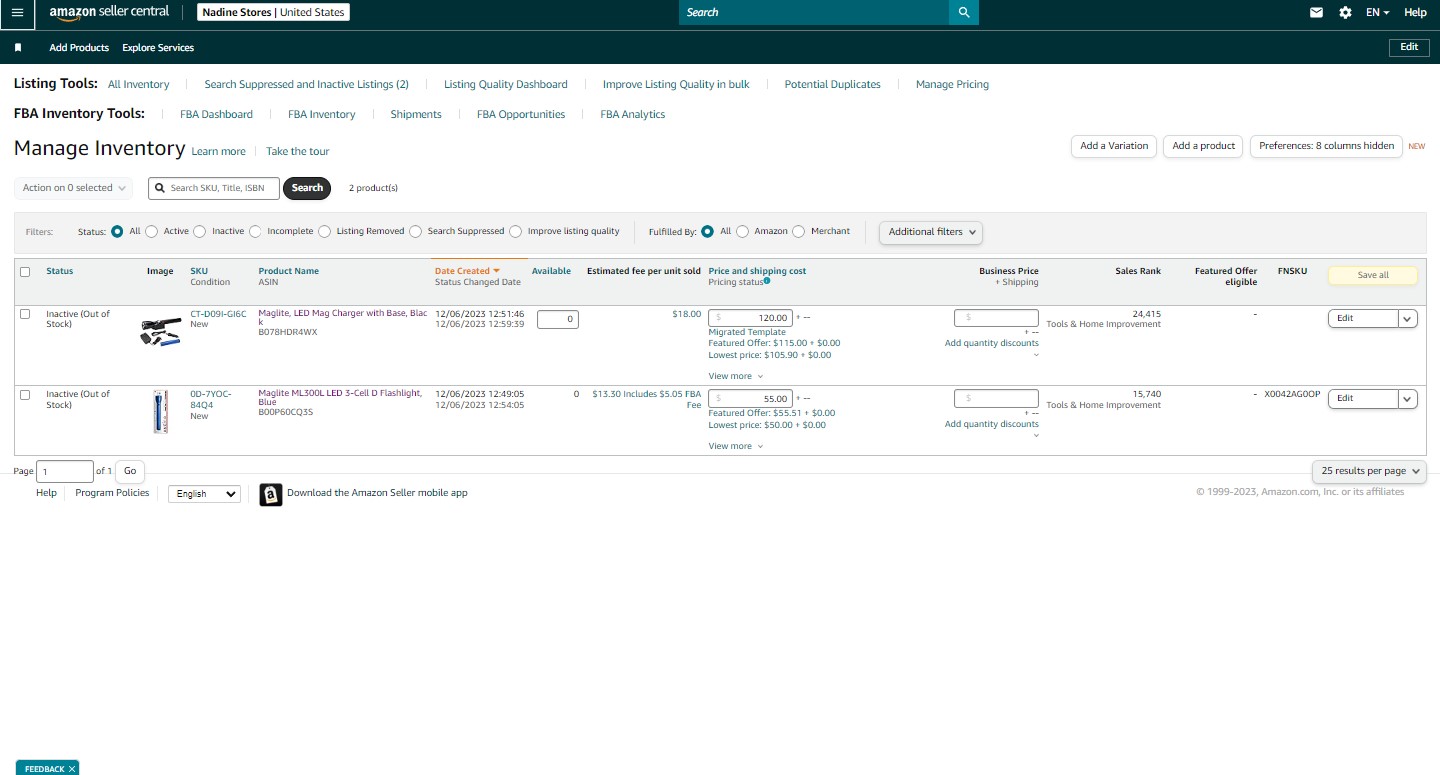
Task: Click the header Search input box
Action: coord(814,12)
